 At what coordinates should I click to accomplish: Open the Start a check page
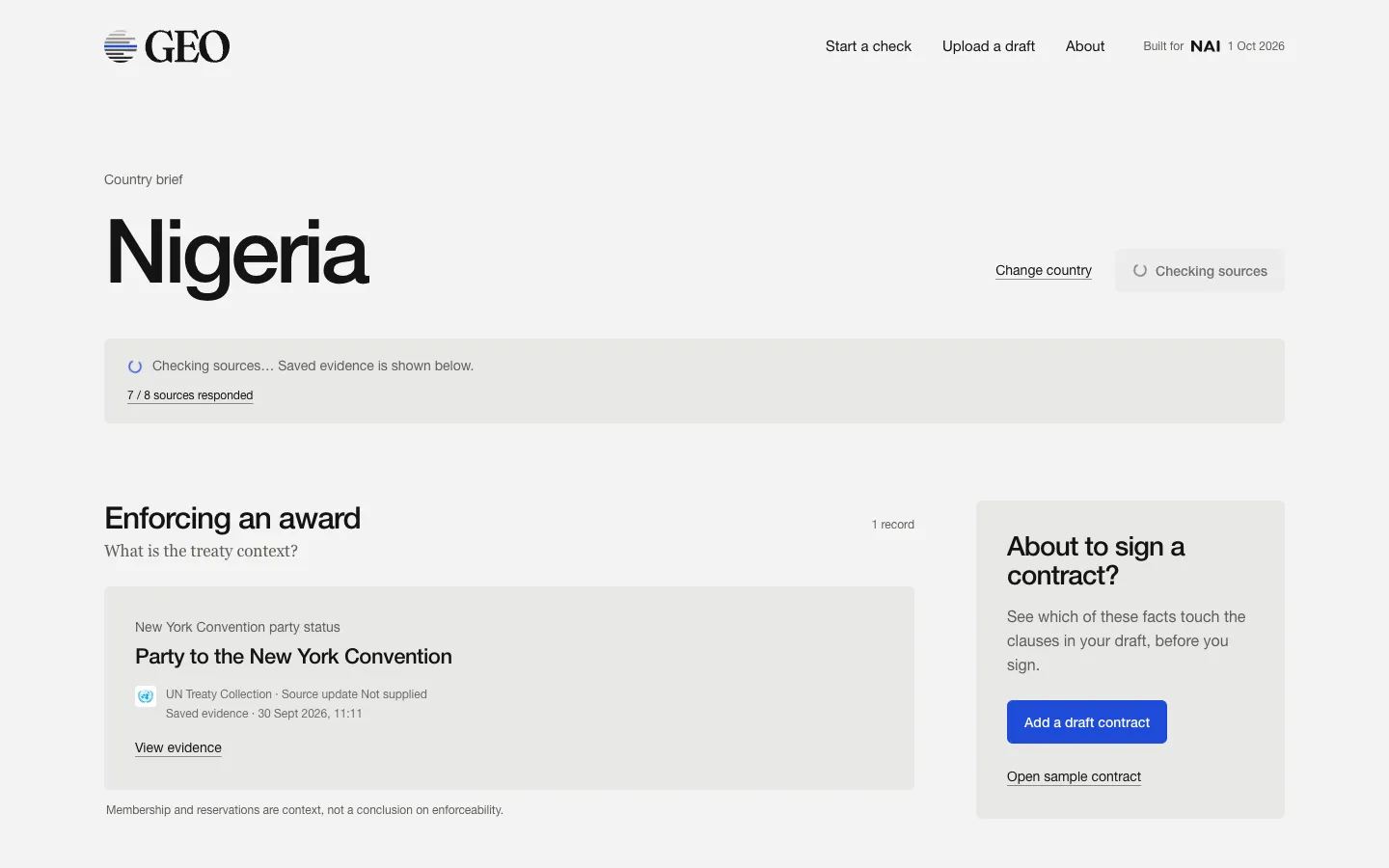tap(868, 46)
